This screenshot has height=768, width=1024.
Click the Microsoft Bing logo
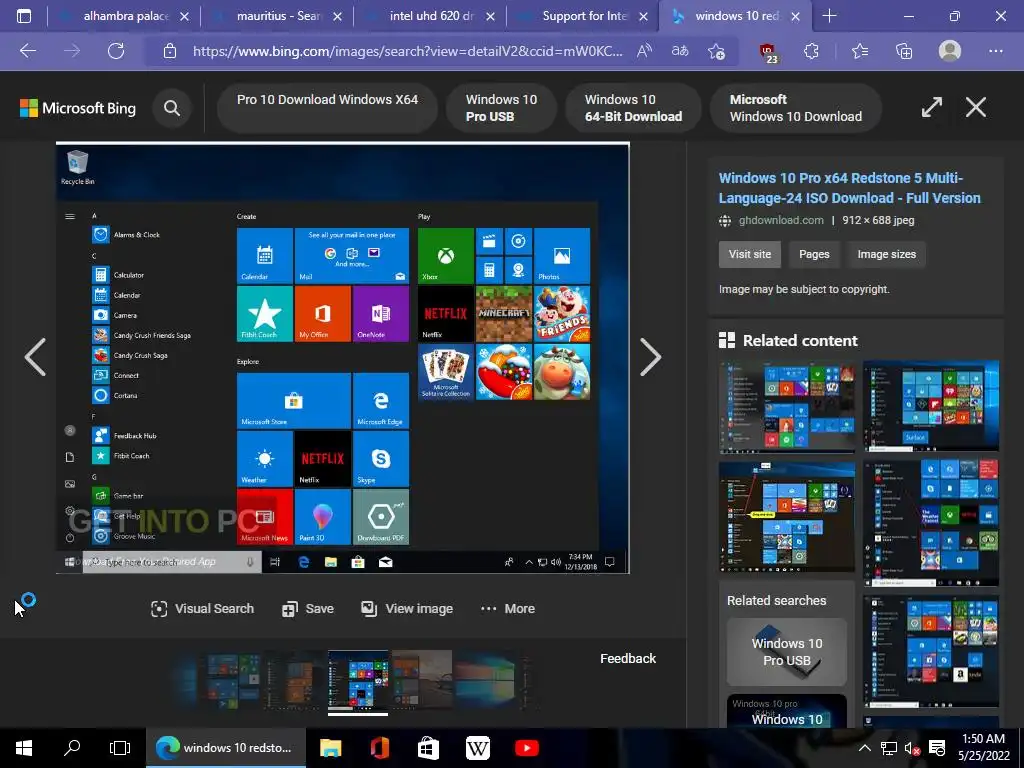pos(78,108)
